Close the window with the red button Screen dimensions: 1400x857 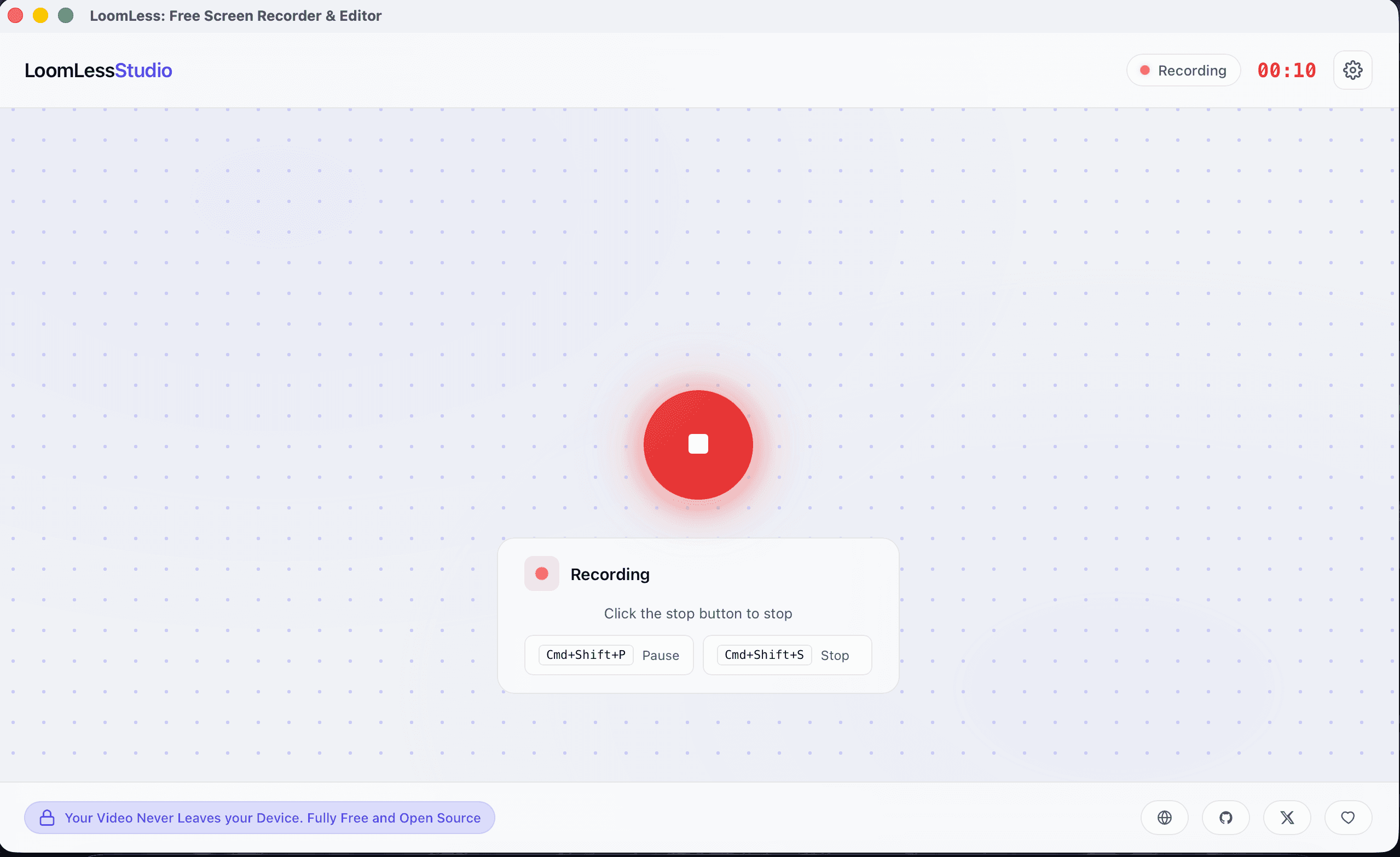pos(15,15)
